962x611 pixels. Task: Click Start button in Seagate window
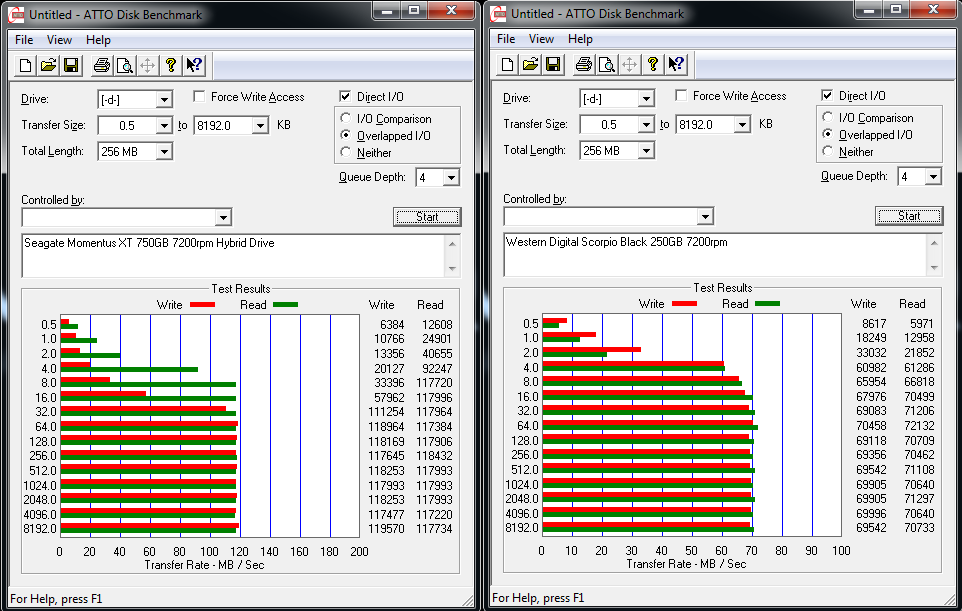point(427,217)
